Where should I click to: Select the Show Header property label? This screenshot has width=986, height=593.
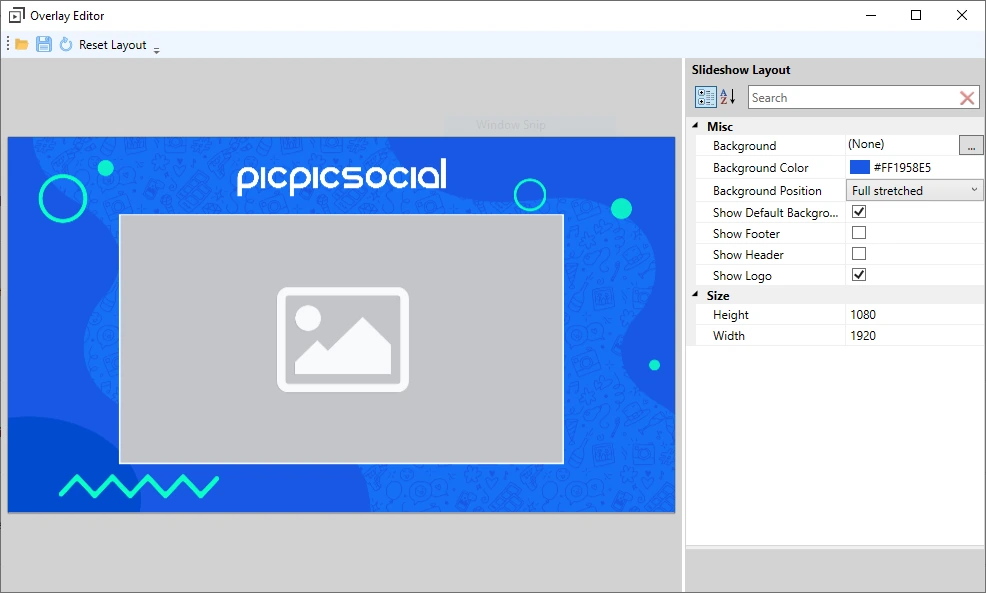pyautogui.click(x=748, y=255)
